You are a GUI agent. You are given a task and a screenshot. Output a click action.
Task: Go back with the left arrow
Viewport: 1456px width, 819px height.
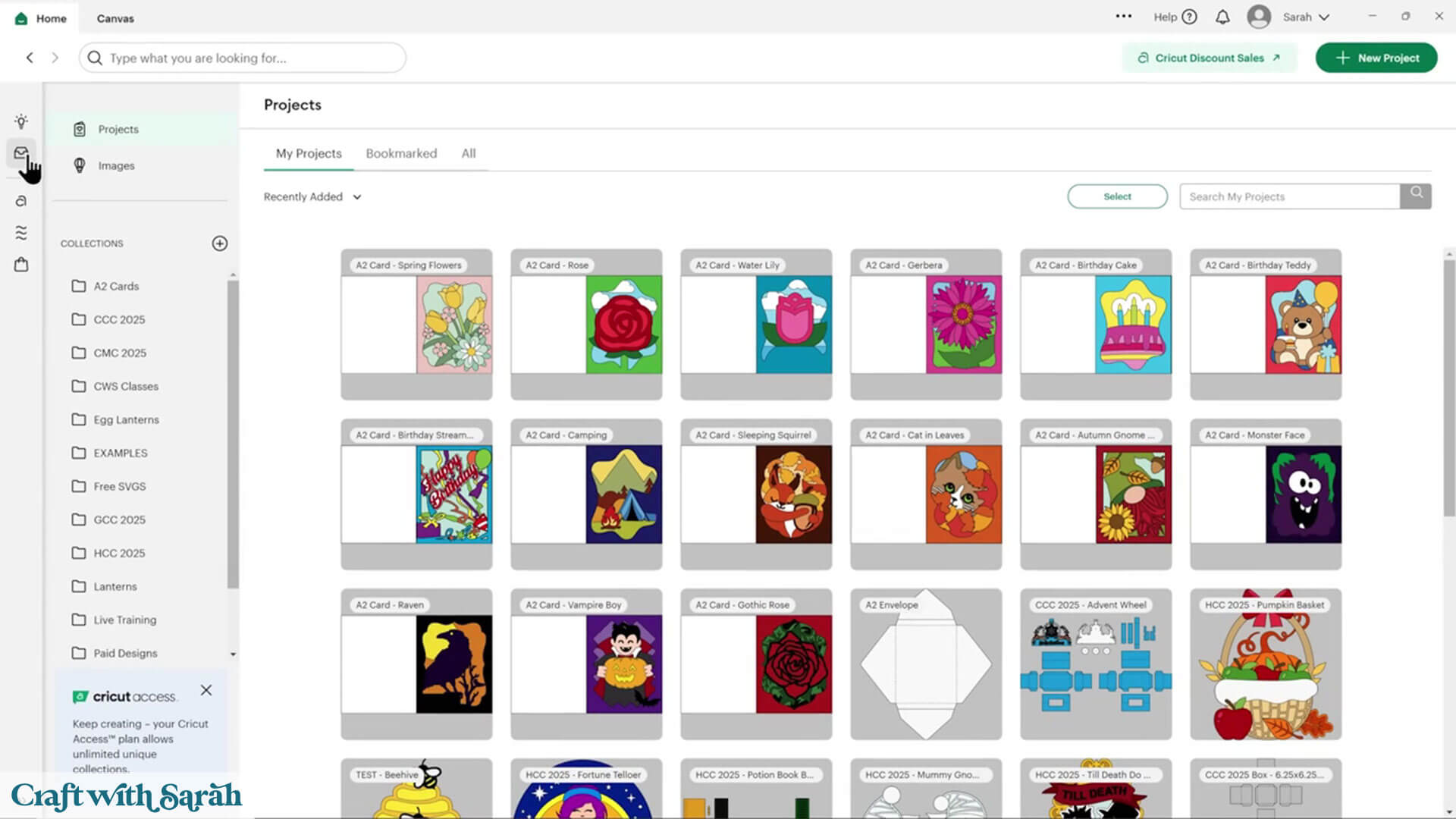[x=30, y=58]
